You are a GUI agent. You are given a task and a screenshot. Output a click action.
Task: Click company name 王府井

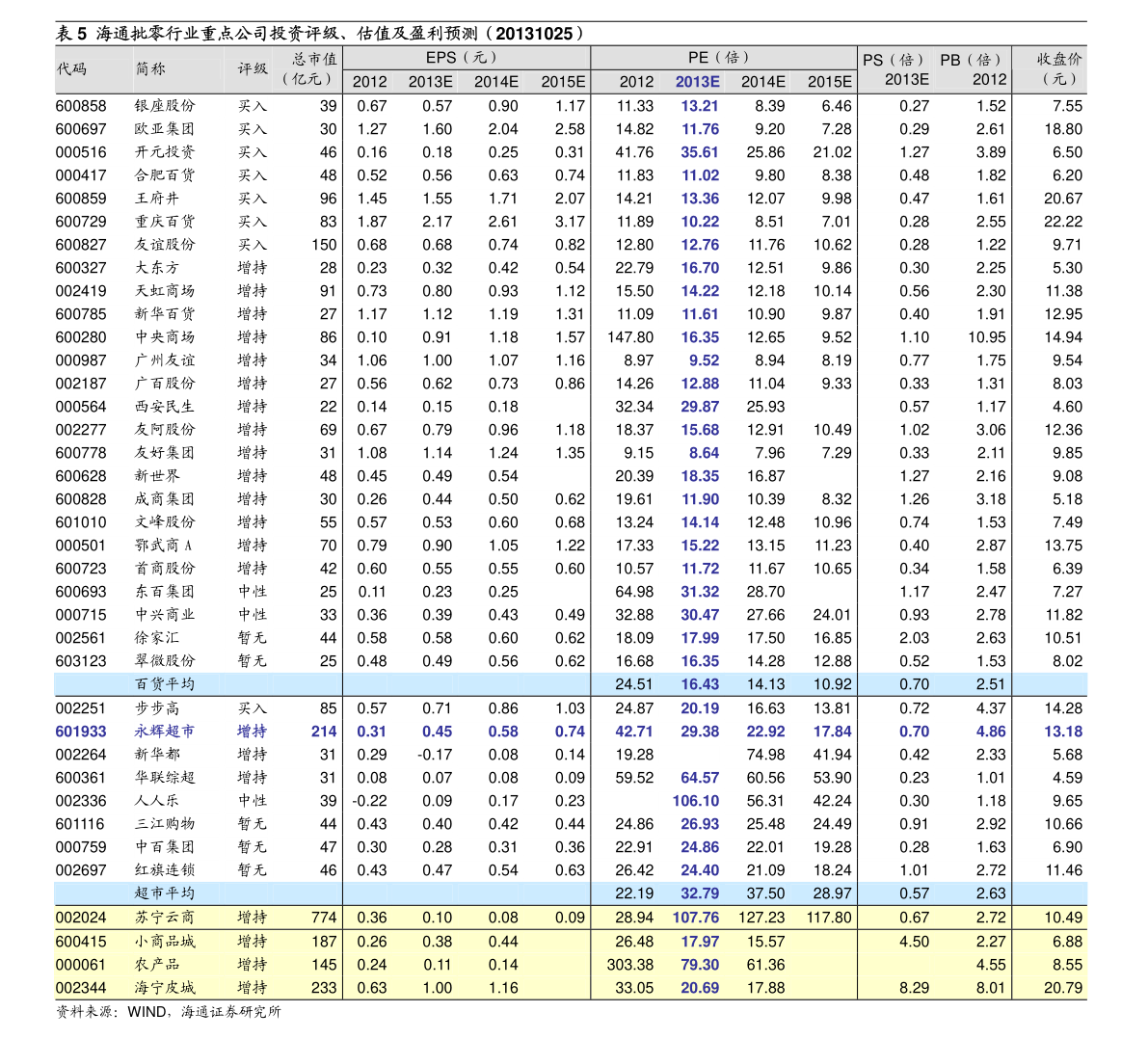pos(157,199)
